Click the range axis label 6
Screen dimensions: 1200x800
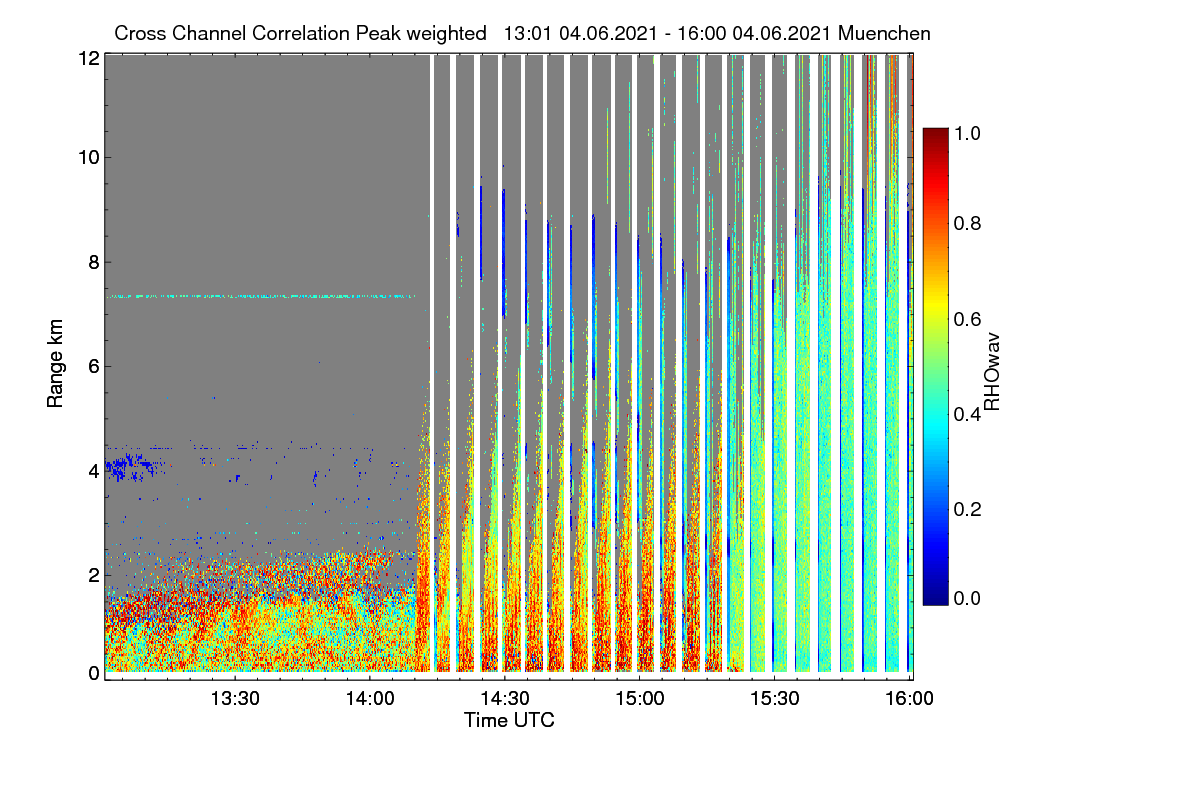93,366
